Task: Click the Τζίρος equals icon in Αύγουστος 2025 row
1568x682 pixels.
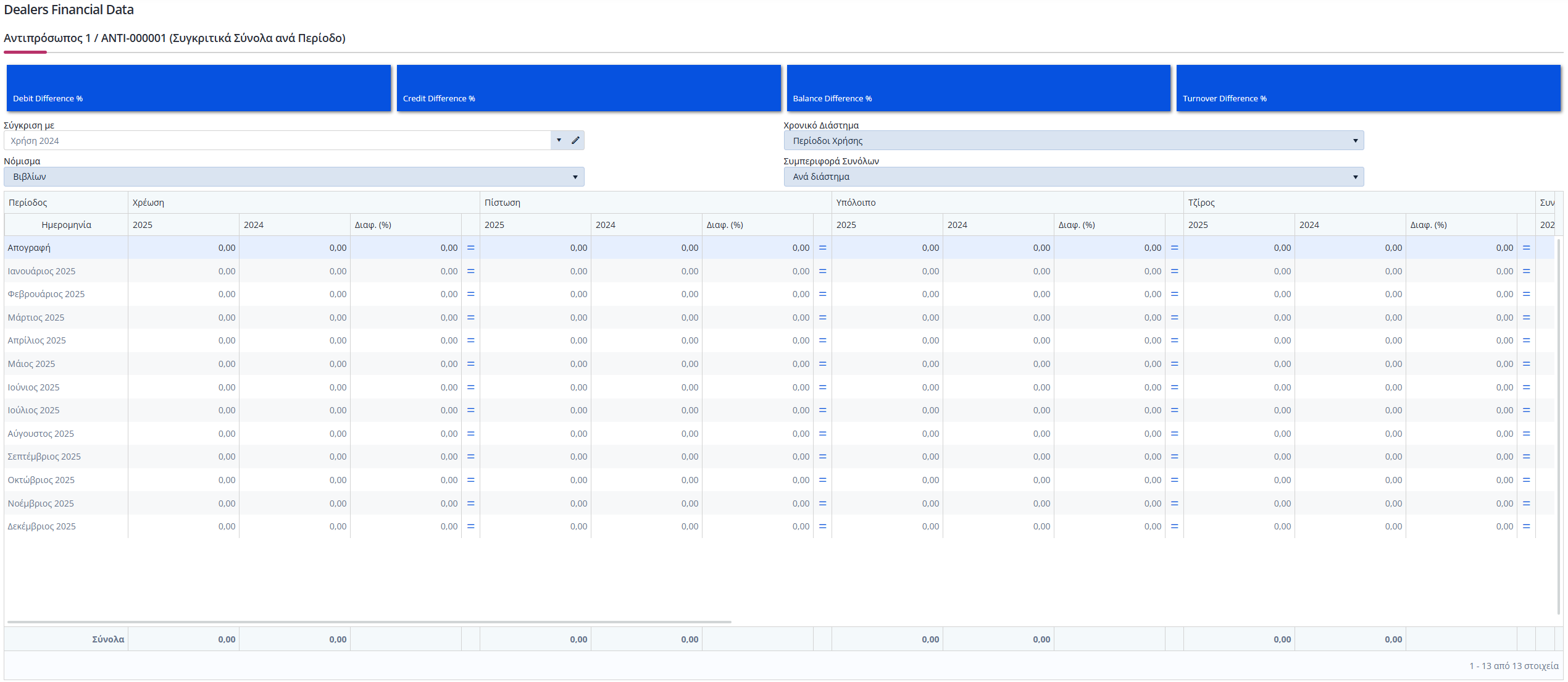Action: [1526, 434]
